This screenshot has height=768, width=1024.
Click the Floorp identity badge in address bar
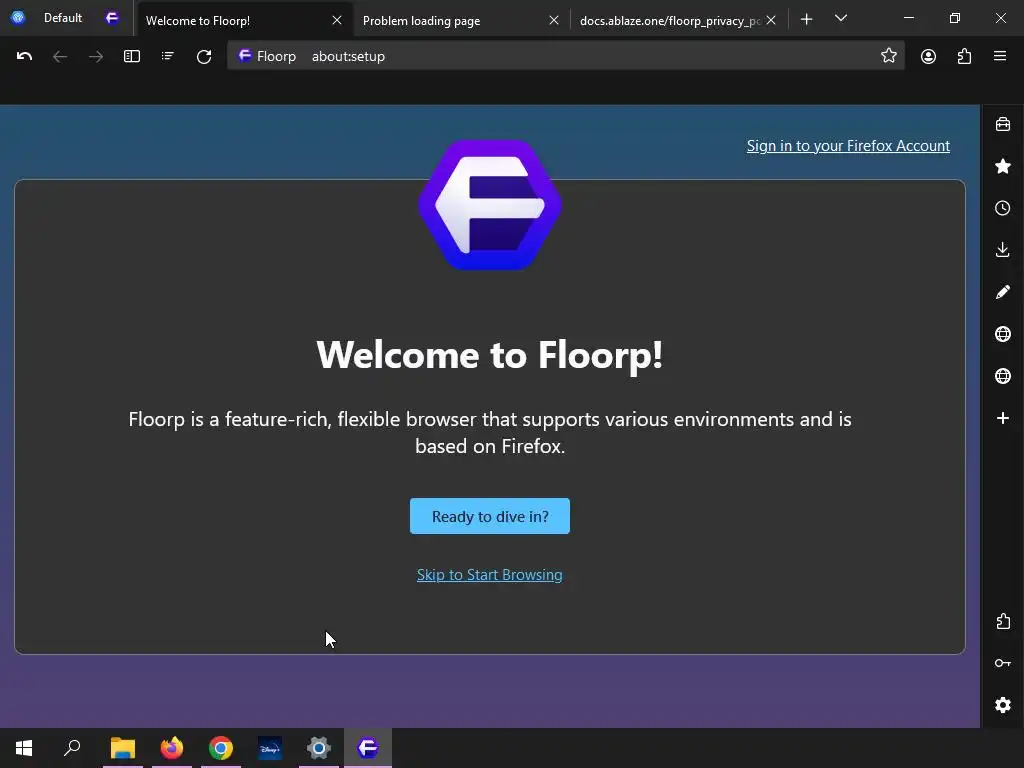click(x=267, y=56)
